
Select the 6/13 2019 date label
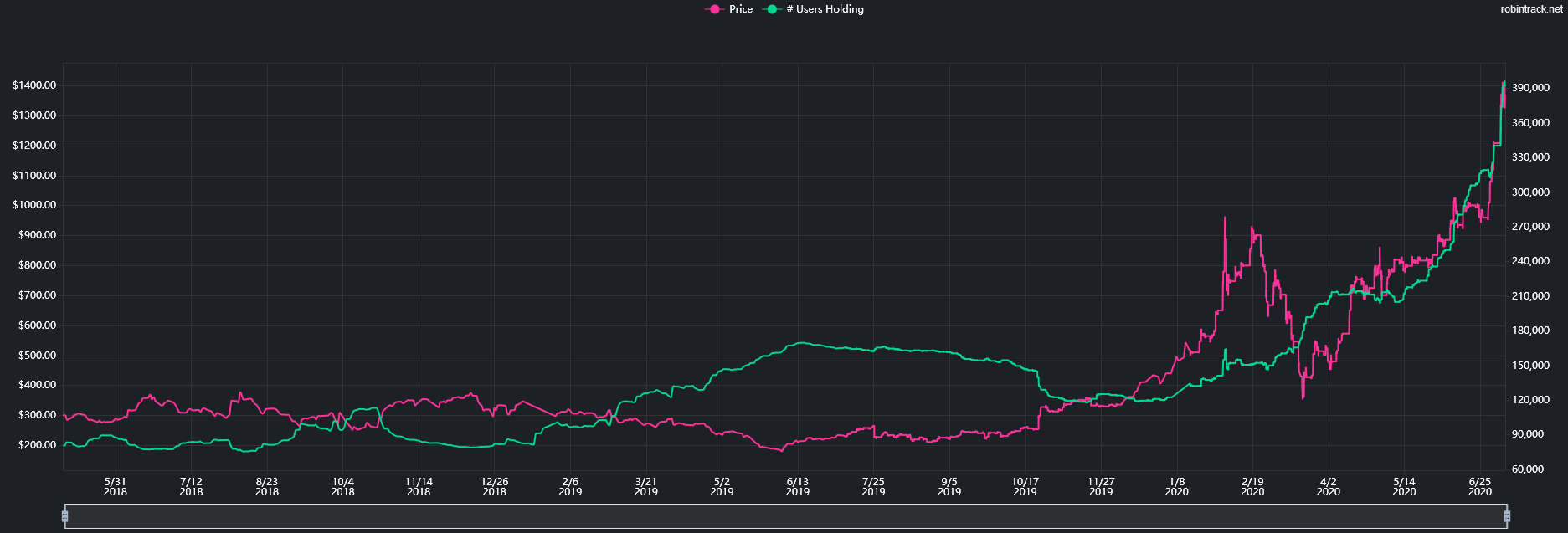pyautogui.click(x=798, y=486)
